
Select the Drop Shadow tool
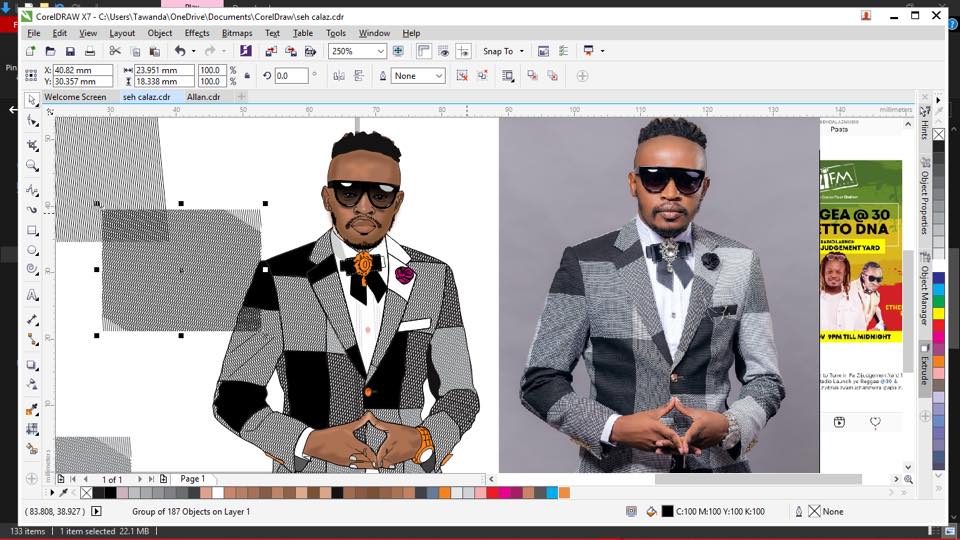[32, 365]
